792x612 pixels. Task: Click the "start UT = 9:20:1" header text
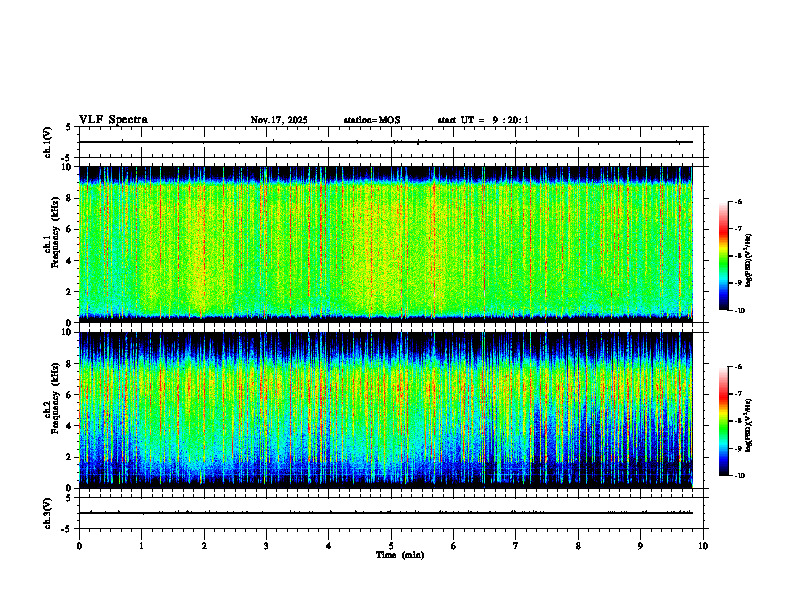point(483,120)
